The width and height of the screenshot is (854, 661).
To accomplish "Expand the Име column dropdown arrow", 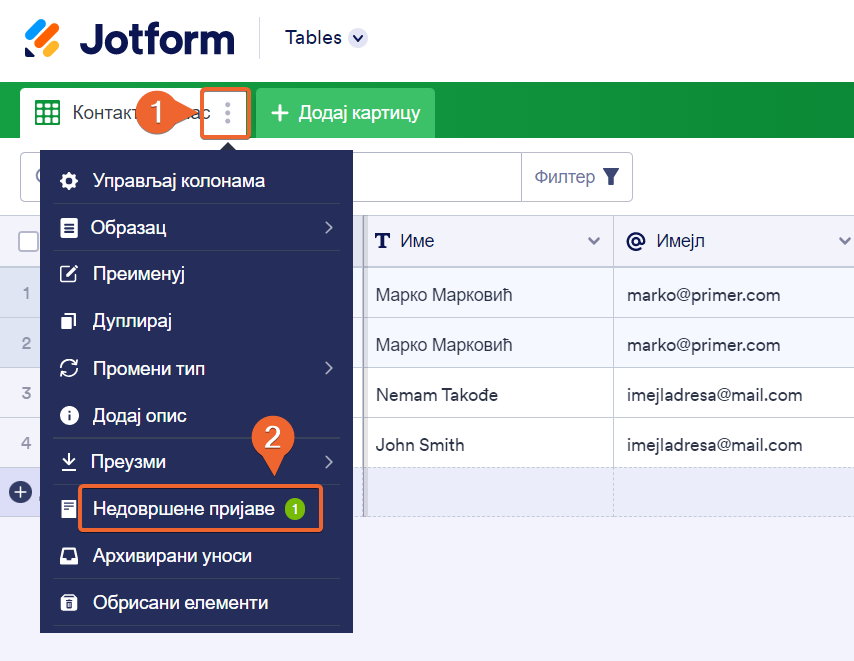I will point(594,241).
